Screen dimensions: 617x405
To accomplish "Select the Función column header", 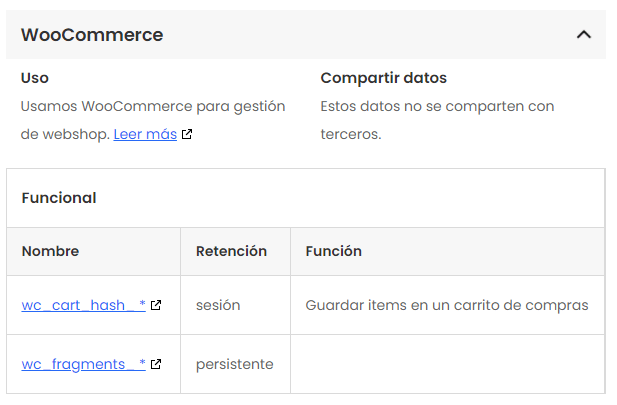I will coord(333,251).
